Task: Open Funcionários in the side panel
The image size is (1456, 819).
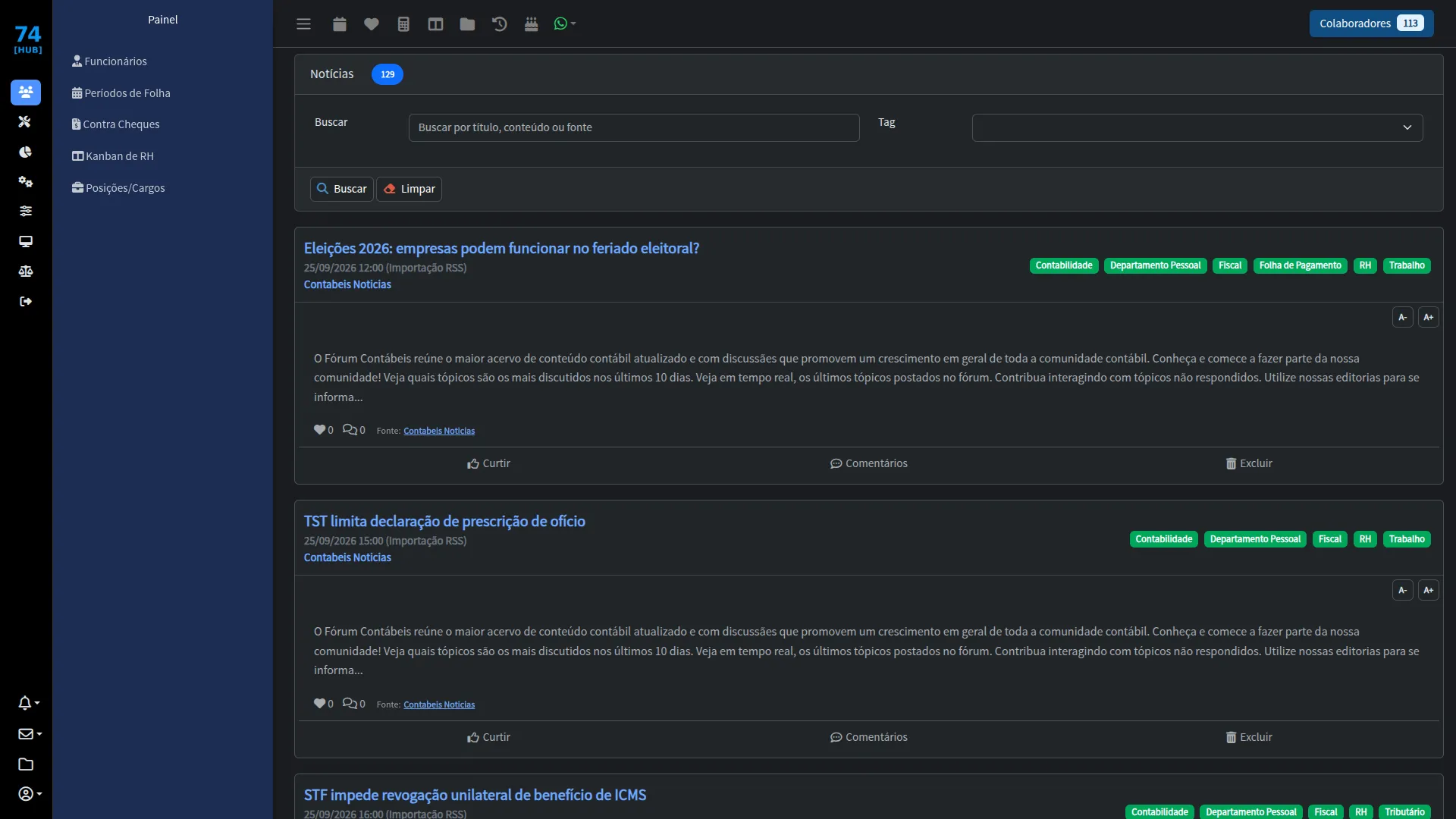Action: (x=109, y=61)
